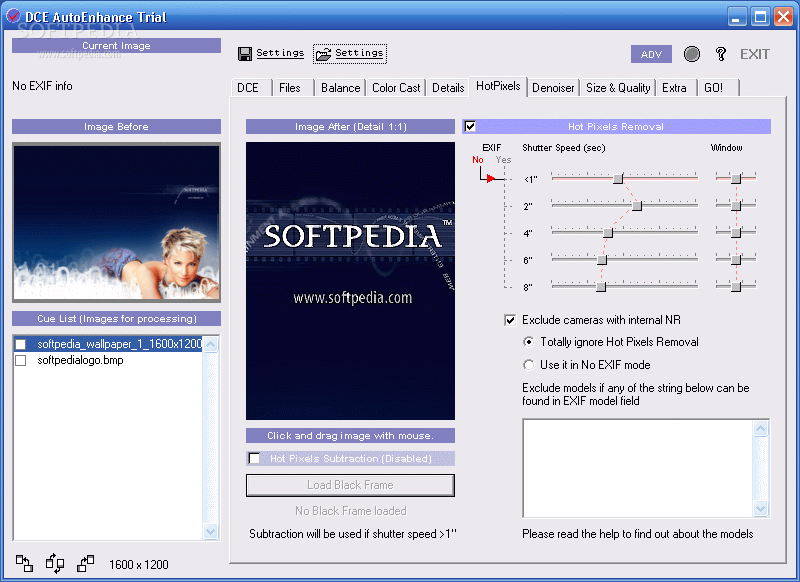This screenshot has width=800, height=582.
Task: Click the 1600 x 1200 size text
Action: click(x=138, y=564)
